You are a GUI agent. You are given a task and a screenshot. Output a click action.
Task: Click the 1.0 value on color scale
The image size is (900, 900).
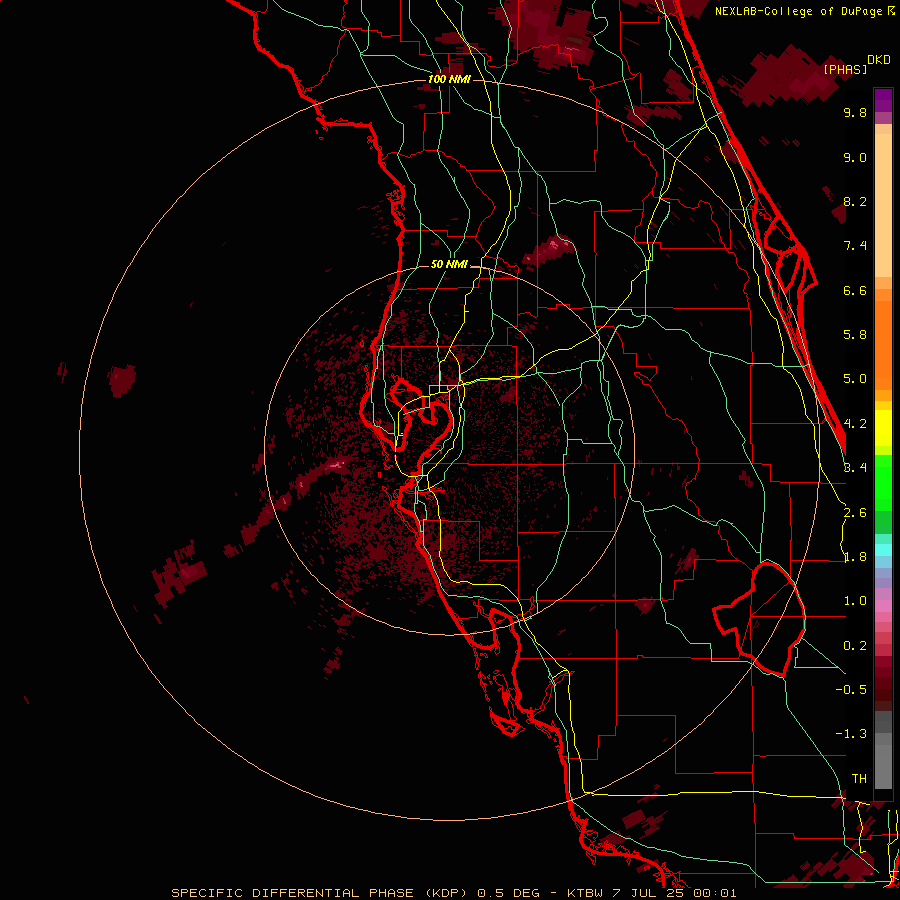855,601
